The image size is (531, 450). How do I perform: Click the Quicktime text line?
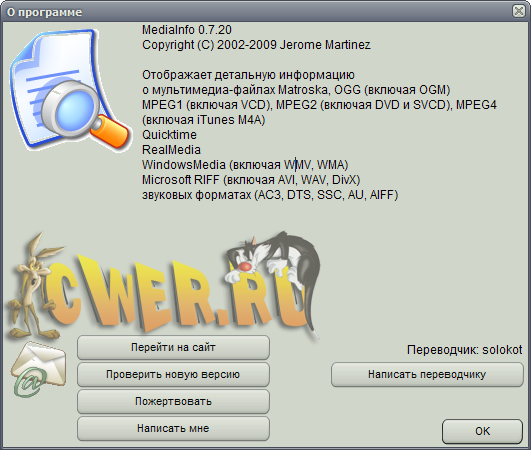tap(169, 135)
